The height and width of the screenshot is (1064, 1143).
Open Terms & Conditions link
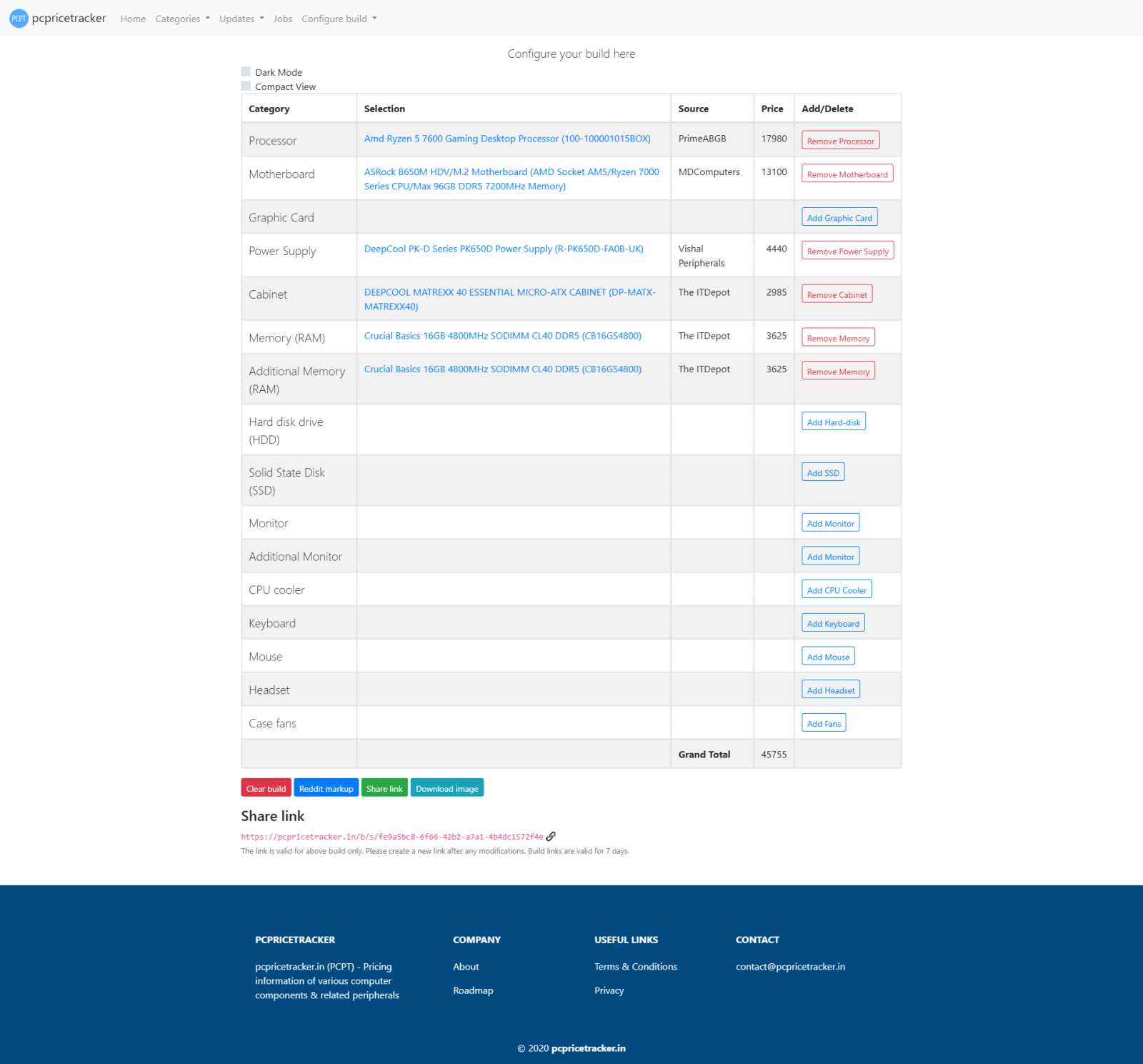pos(636,967)
